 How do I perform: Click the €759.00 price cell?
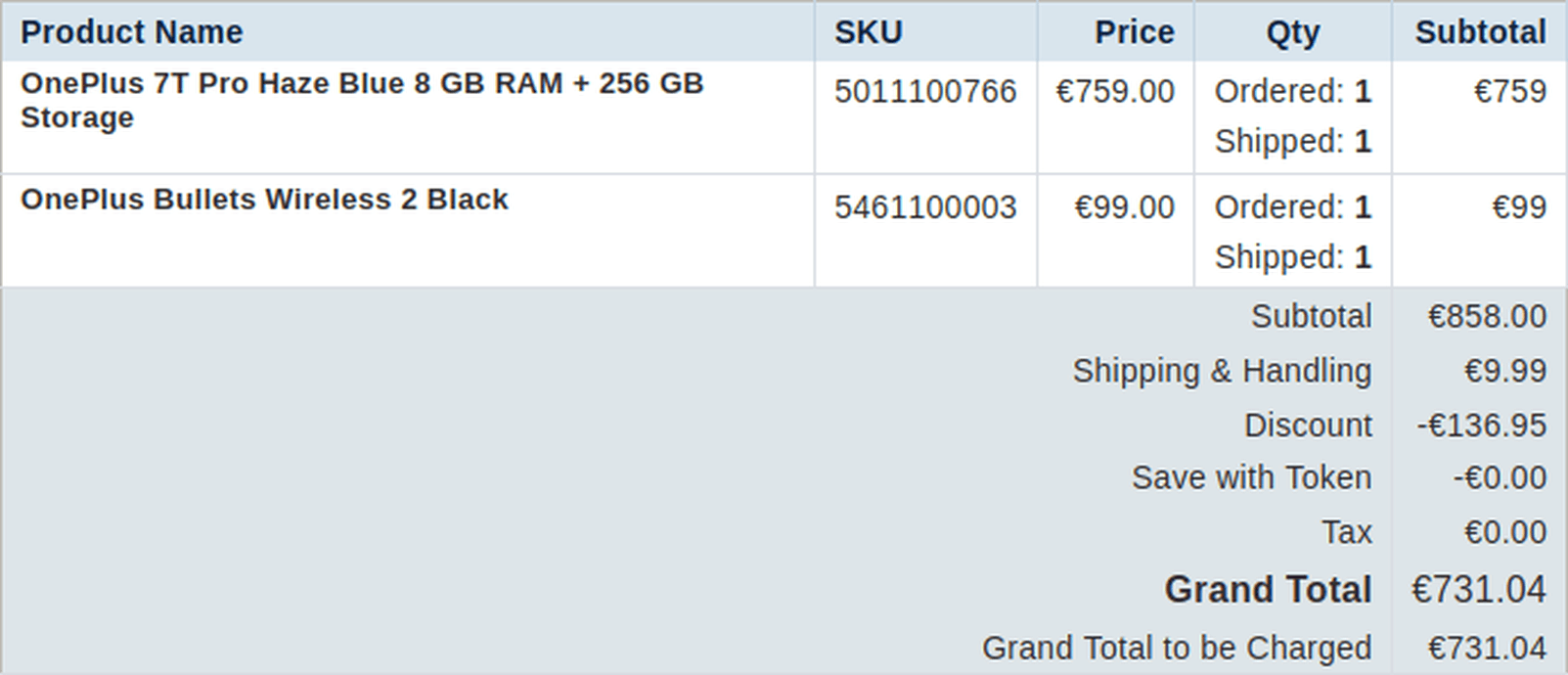click(x=1115, y=91)
